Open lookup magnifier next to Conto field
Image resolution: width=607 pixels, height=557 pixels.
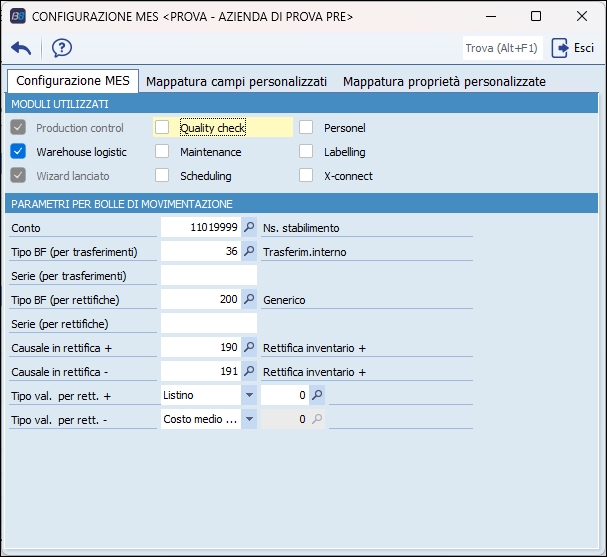click(x=249, y=228)
